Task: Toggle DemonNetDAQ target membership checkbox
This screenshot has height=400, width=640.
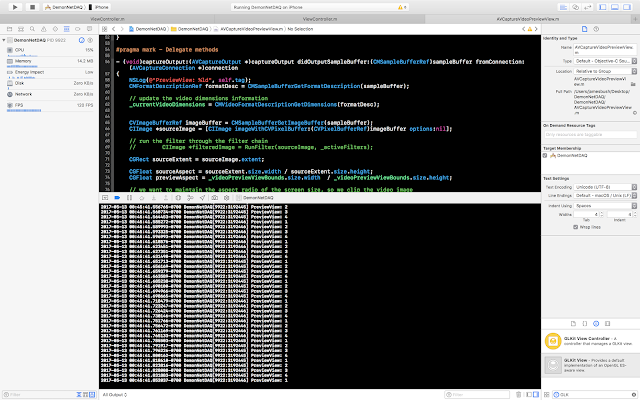Action: click(545, 156)
